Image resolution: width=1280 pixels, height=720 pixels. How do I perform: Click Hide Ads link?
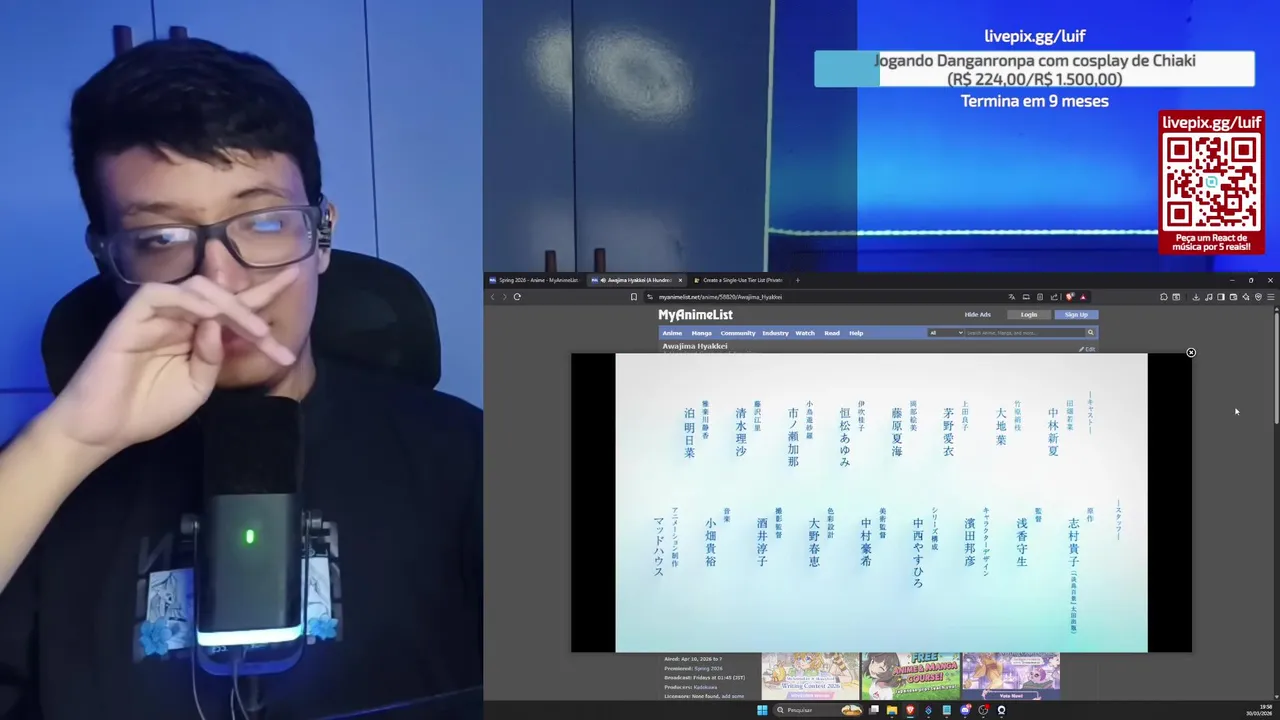tap(977, 315)
